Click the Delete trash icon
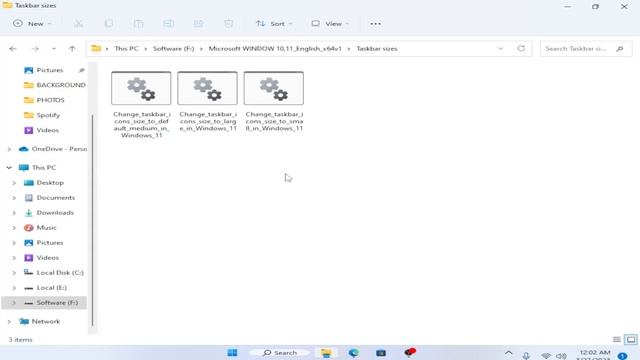 click(229, 24)
